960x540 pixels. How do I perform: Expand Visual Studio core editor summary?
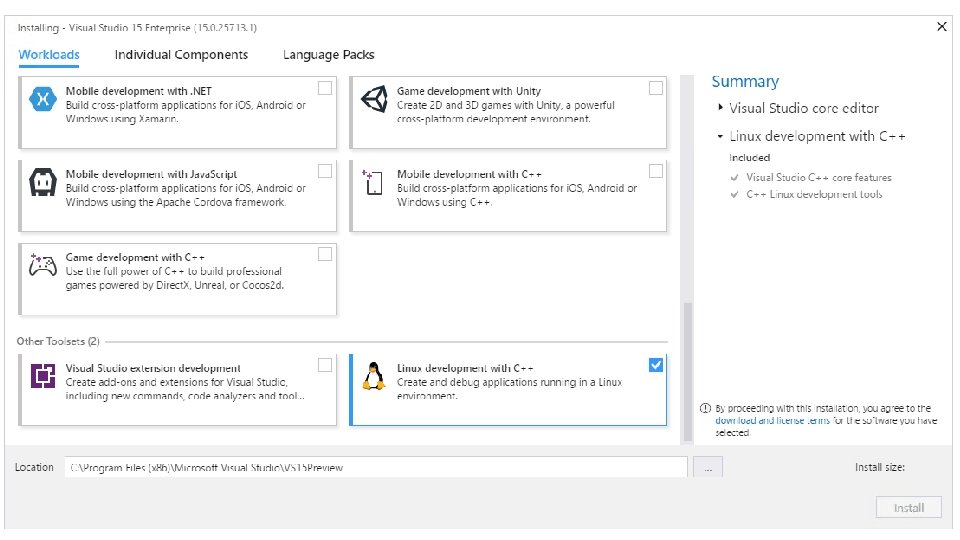point(720,108)
